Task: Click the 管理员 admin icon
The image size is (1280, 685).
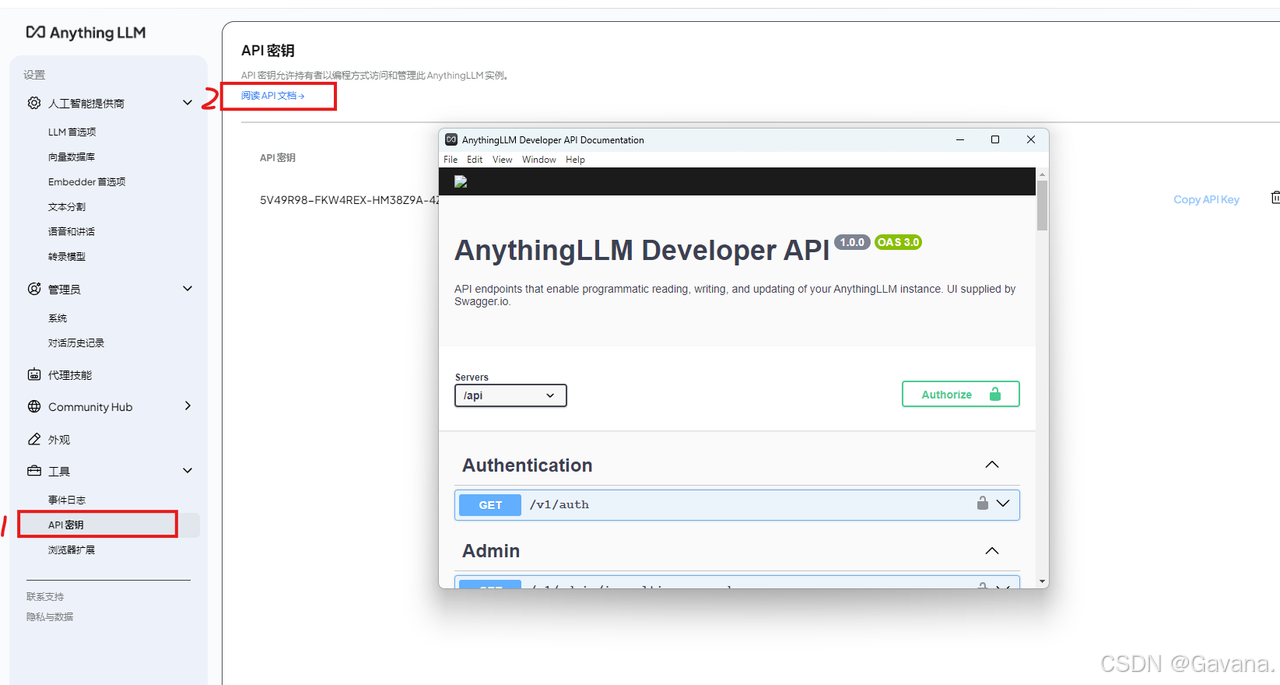Action: [x=34, y=289]
